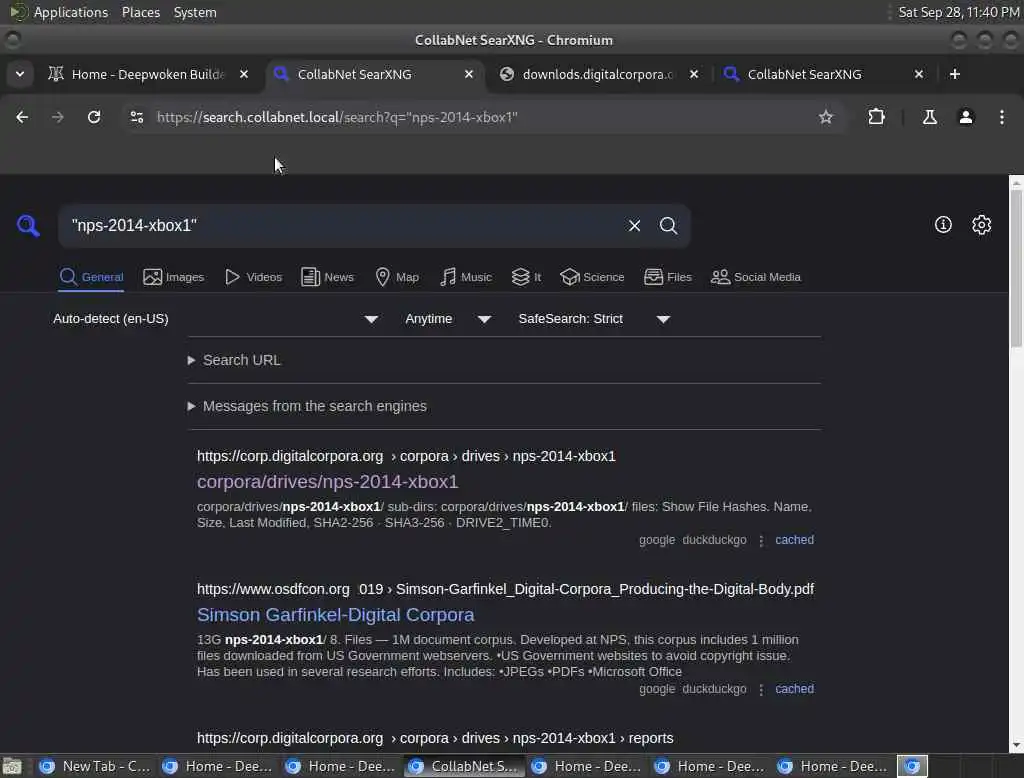The height and width of the screenshot is (778, 1024).
Task: Clear the search query with the X
Action: pos(634,225)
